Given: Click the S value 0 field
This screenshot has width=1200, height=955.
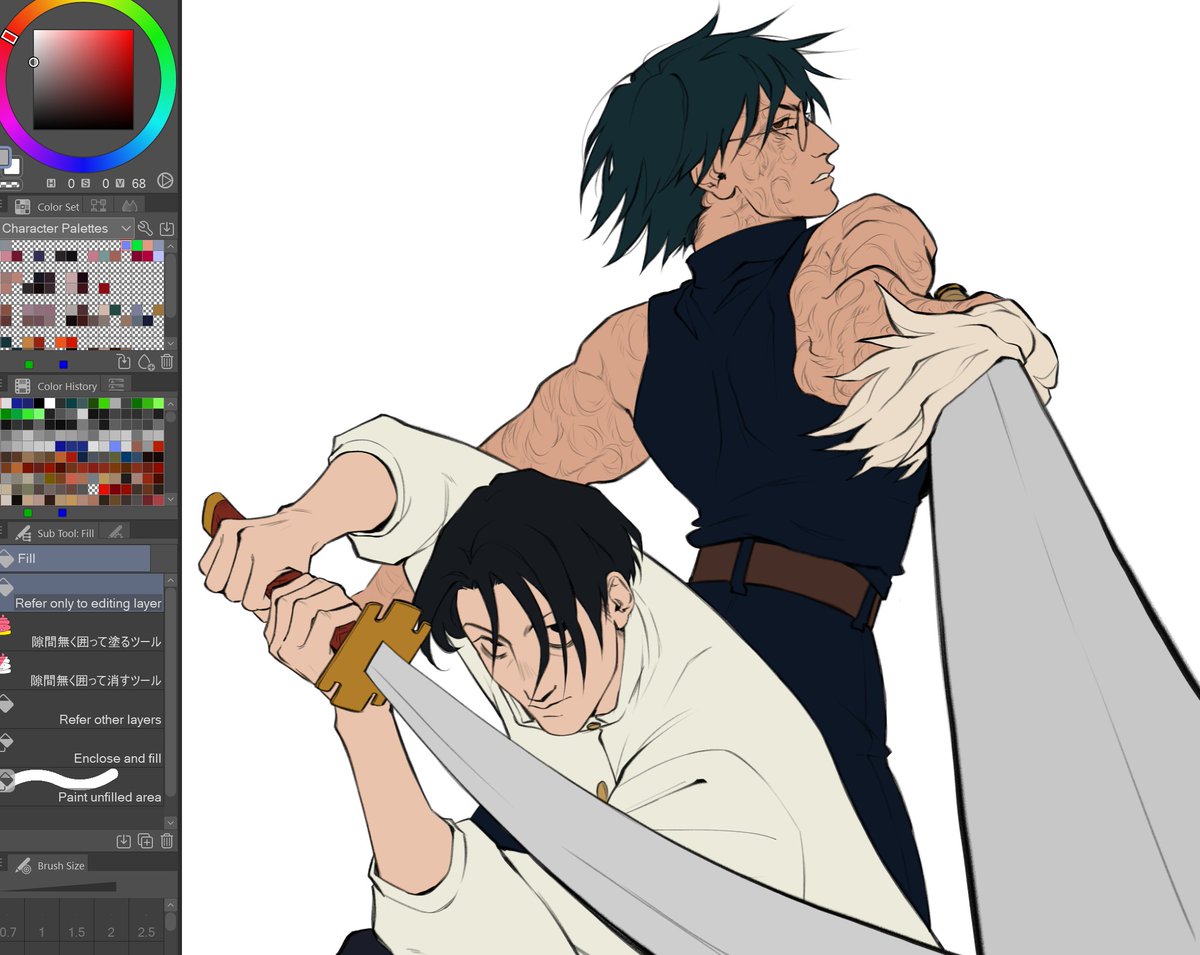Looking at the screenshot, I should tap(106, 183).
